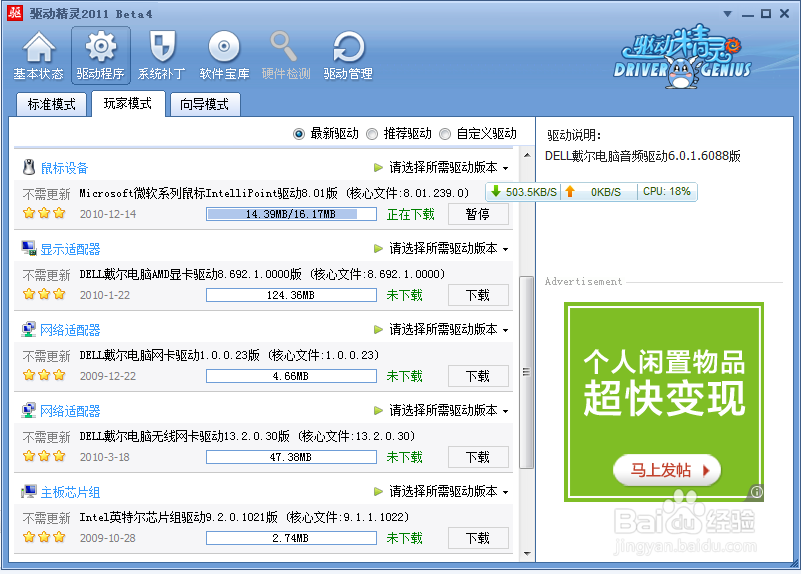This screenshot has width=801, height=574.
Task: Download the DELL无线网卡 13.2.0.30 driver
Action: coord(478,457)
